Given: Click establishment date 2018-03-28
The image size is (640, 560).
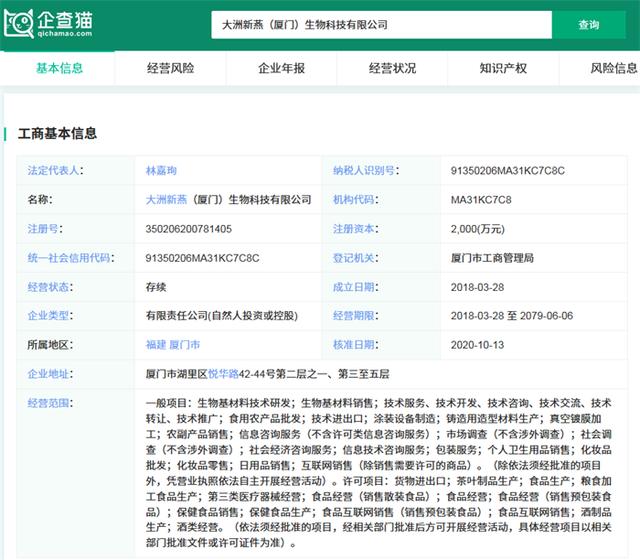Looking at the screenshot, I should click(477, 287).
